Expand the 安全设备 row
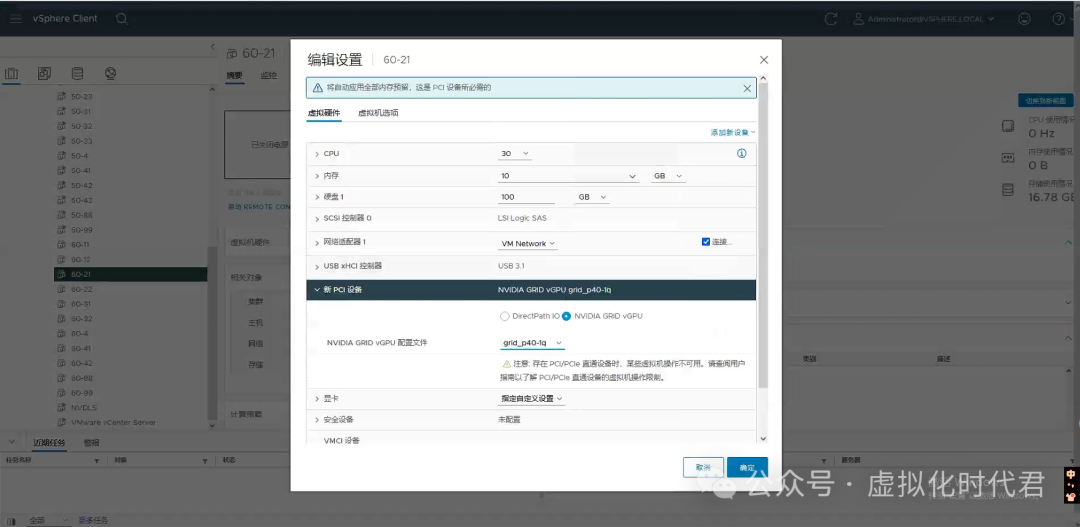This screenshot has height=527, width=1080. coord(317,420)
